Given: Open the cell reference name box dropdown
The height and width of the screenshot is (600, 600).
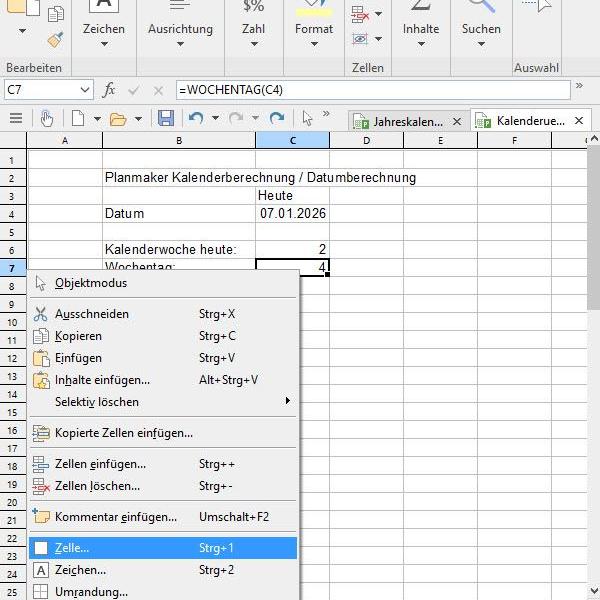Looking at the screenshot, I should (x=85, y=90).
